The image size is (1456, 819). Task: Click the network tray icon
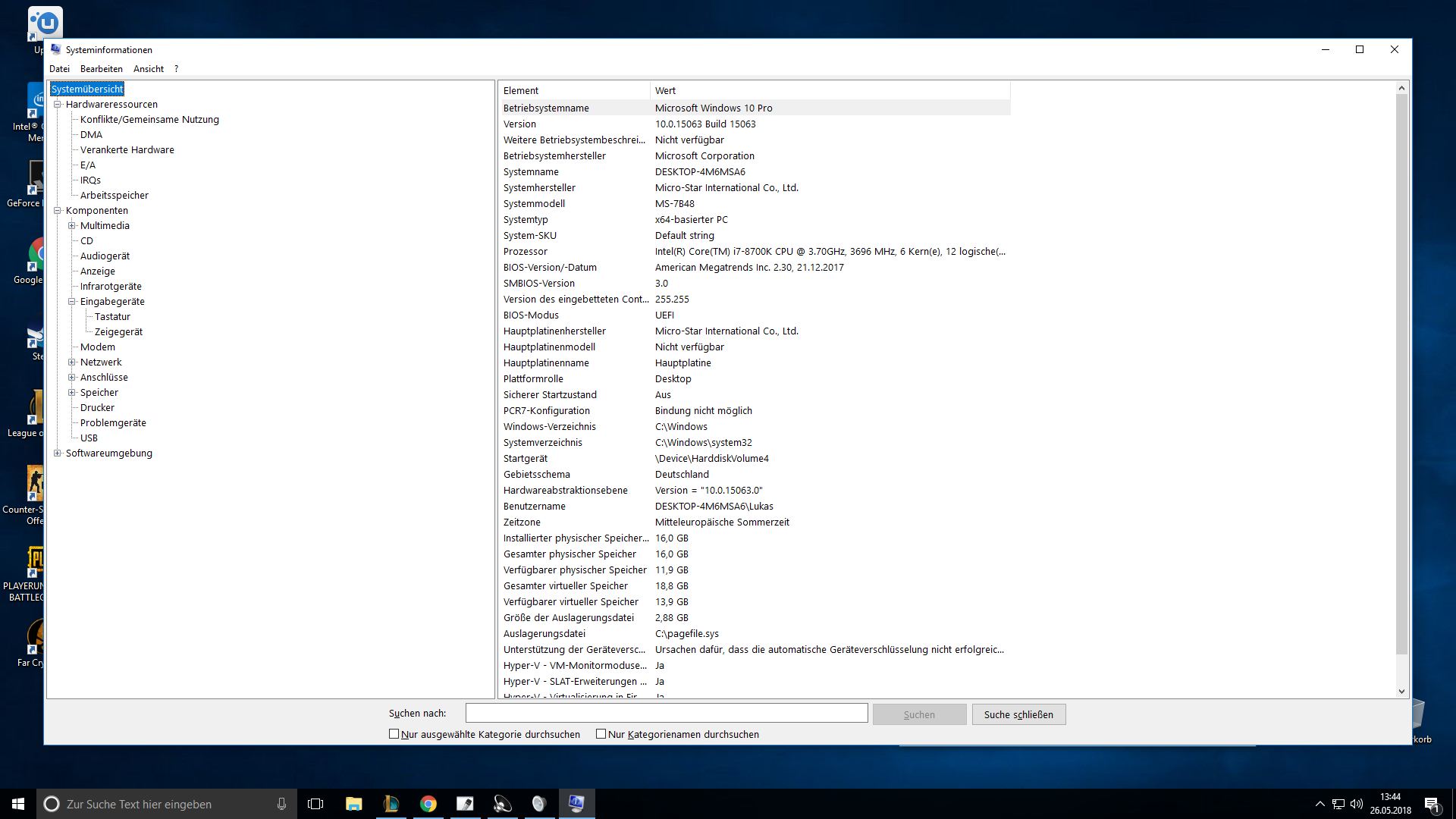pyautogui.click(x=1338, y=804)
